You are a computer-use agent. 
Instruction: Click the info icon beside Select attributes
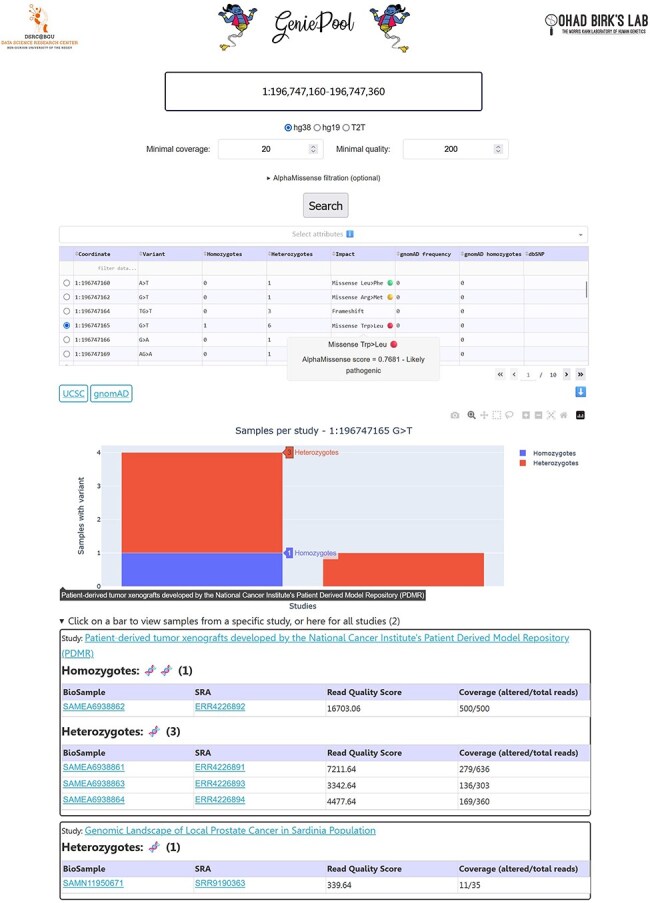coord(349,234)
